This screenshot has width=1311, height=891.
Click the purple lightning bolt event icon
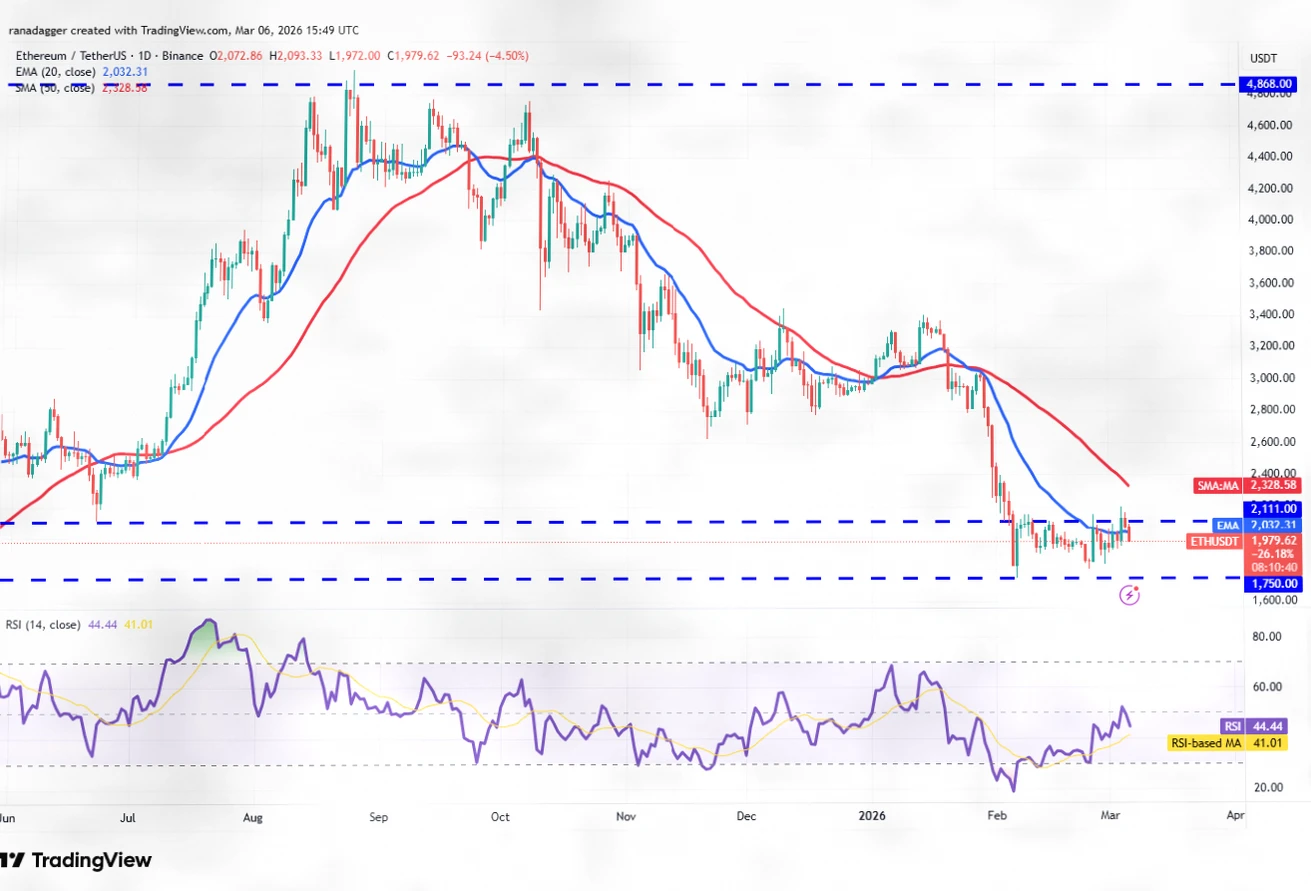(x=1130, y=595)
